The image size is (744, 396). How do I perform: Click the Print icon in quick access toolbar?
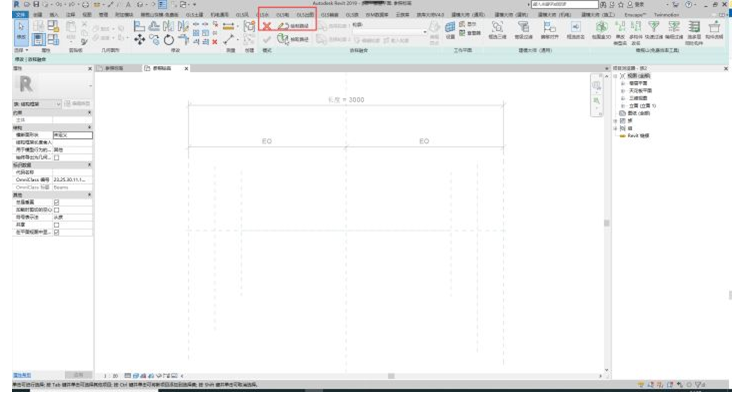tap(85, 4)
